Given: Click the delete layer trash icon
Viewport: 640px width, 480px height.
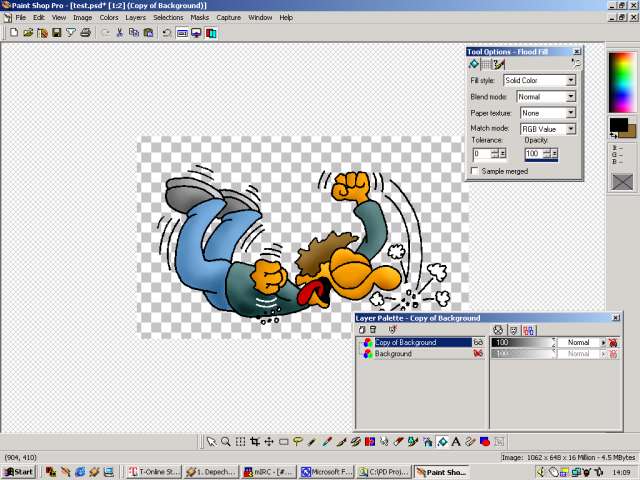Looking at the screenshot, I should [373, 329].
